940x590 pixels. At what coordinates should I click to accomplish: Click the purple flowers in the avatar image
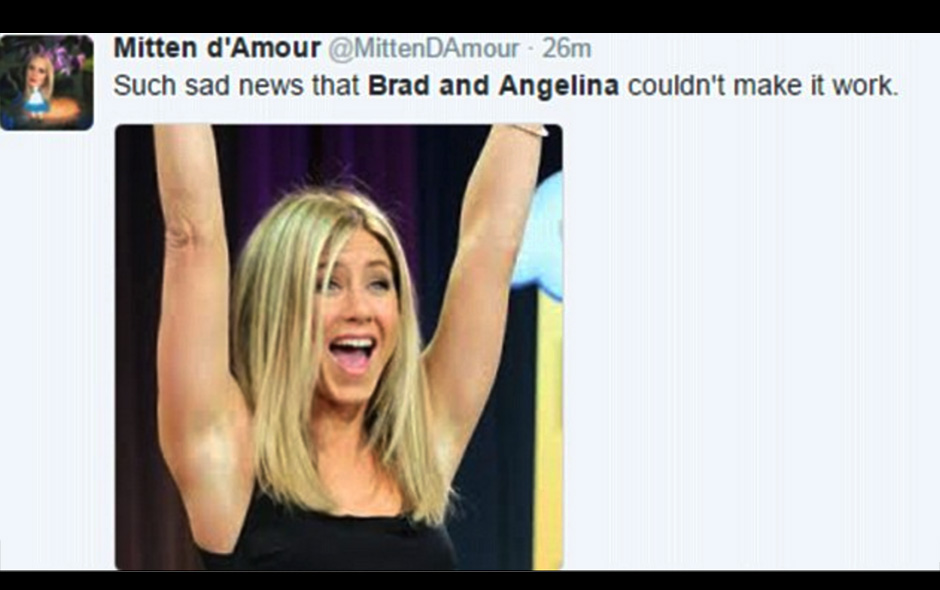coord(66,59)
